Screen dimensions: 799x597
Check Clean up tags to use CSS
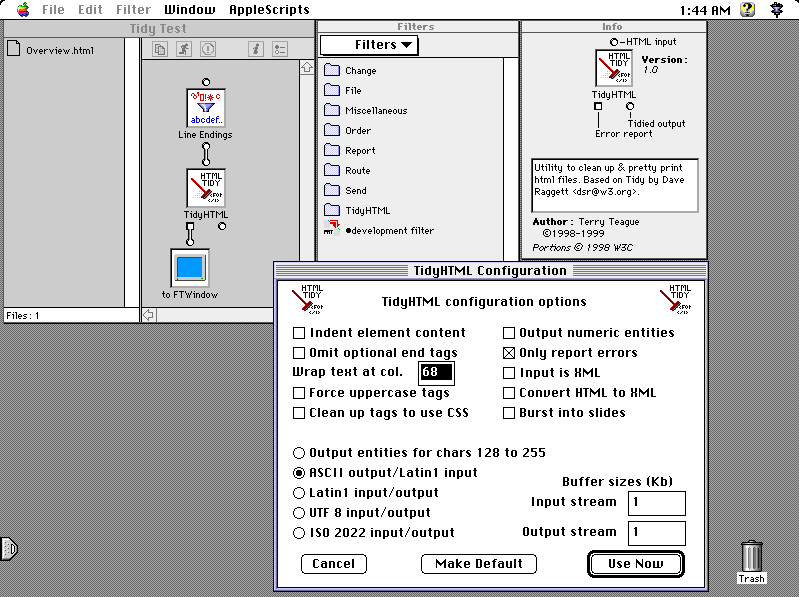pyautogui.click(x=299, y=413)
